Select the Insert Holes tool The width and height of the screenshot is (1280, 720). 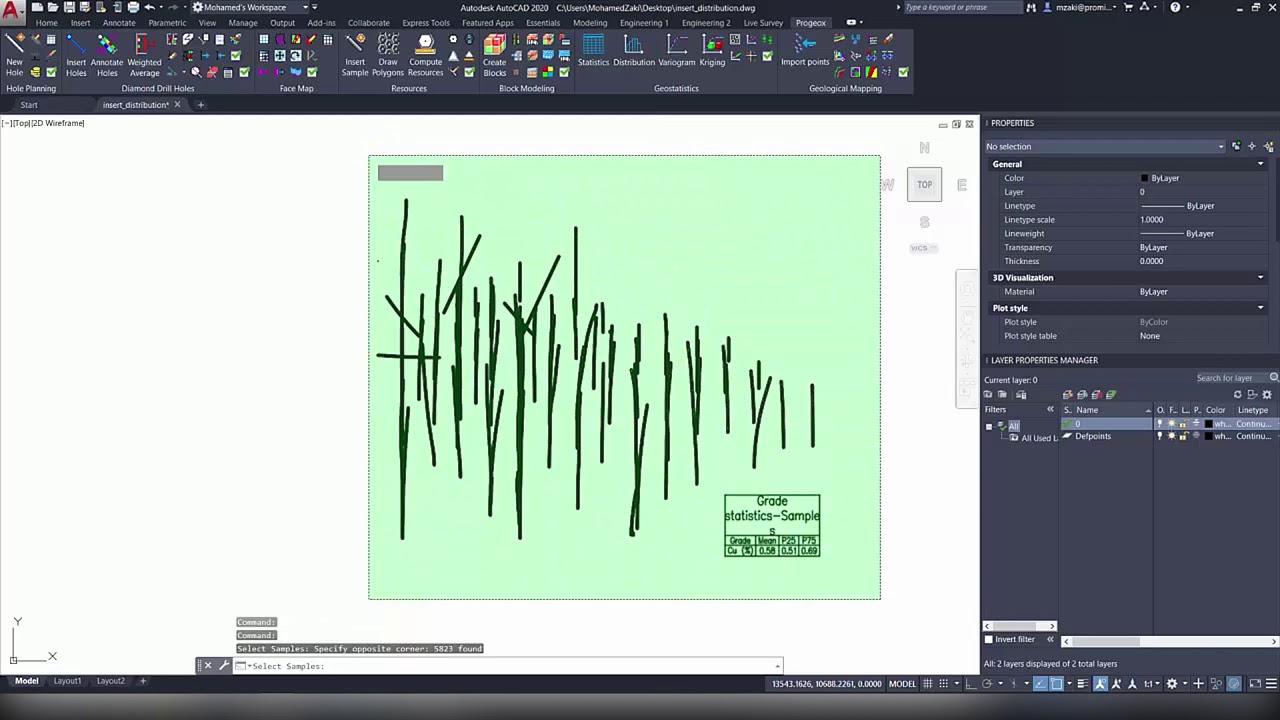coord(76,55)
